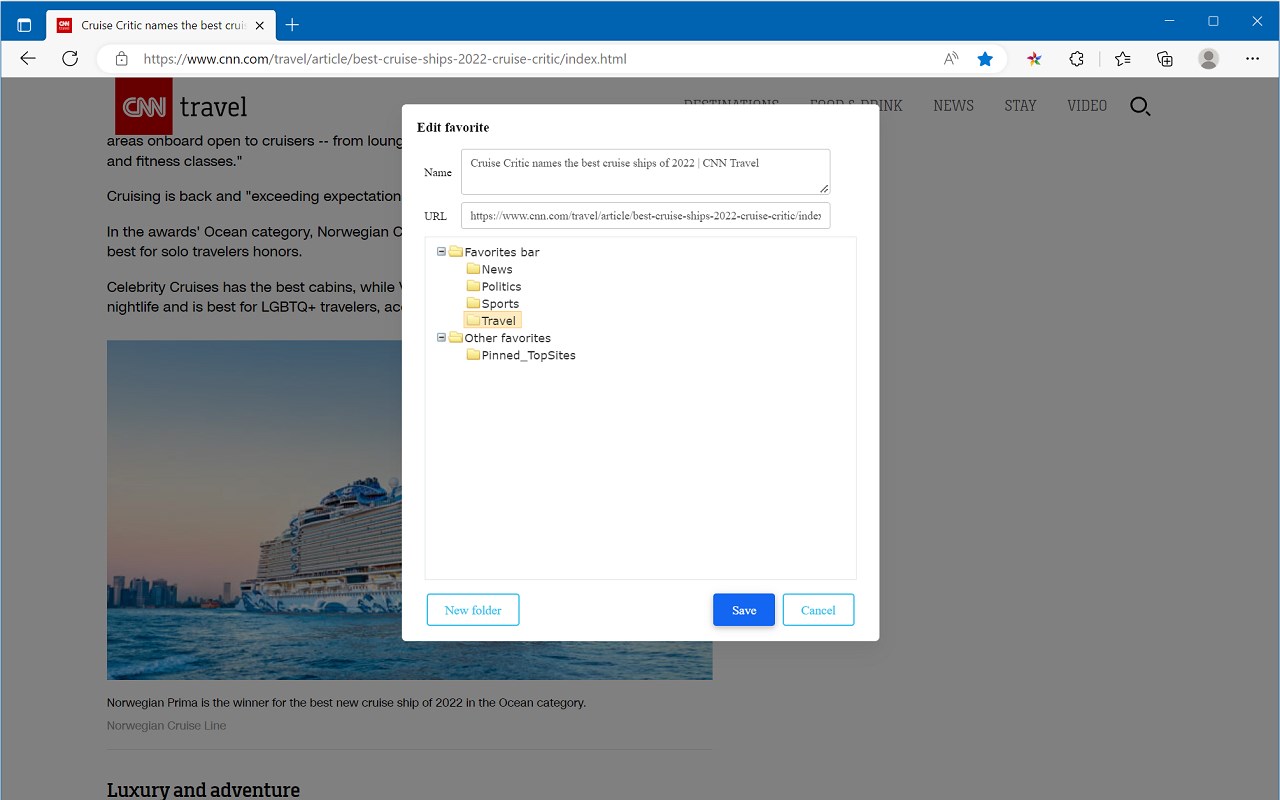The image size is (1280, 800).
Task: Close the Cruise Critic tab
Action: (x=259, y=25)
